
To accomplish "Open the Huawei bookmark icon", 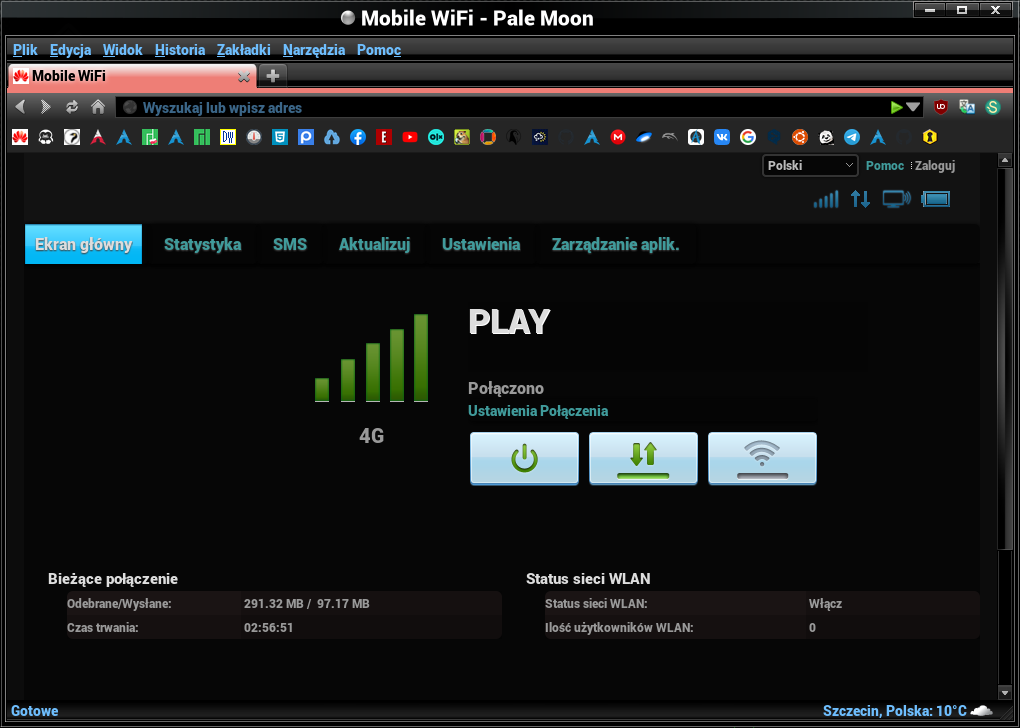I will click(20, 137).
